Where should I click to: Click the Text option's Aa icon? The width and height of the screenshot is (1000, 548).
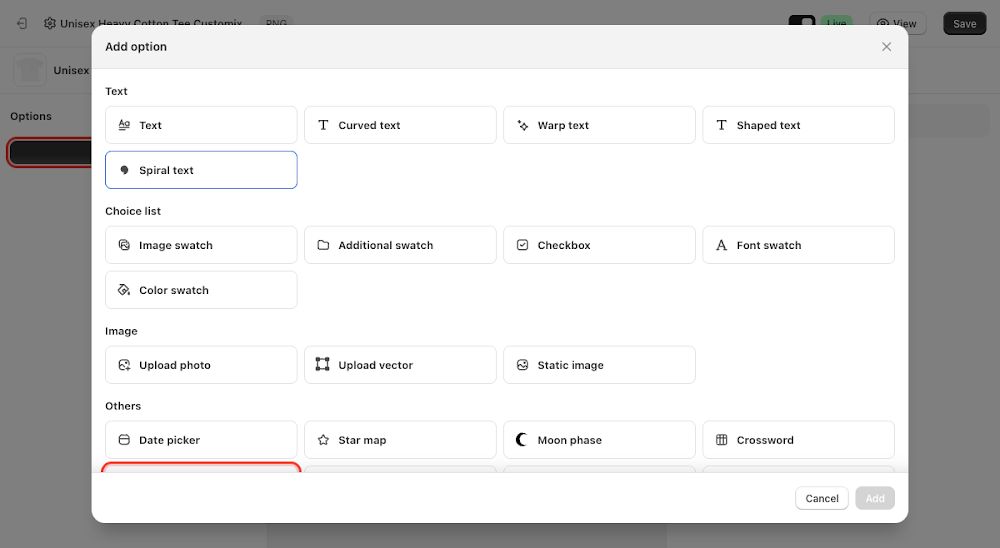pos(124,125)
